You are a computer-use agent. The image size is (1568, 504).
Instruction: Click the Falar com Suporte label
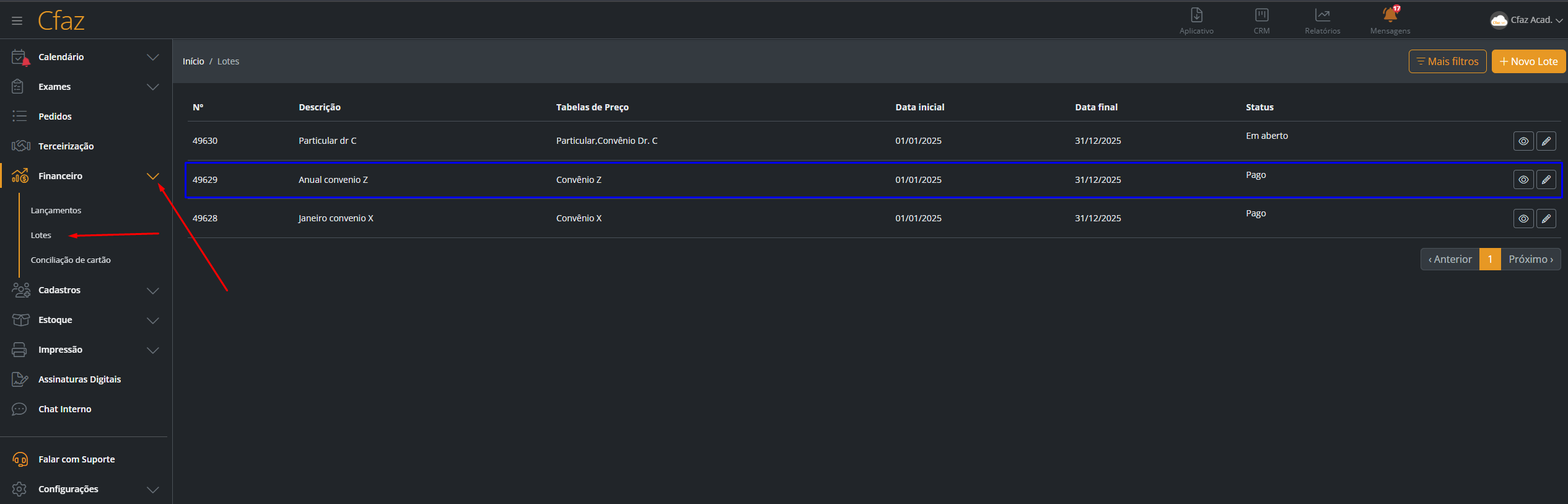[77, 459]
